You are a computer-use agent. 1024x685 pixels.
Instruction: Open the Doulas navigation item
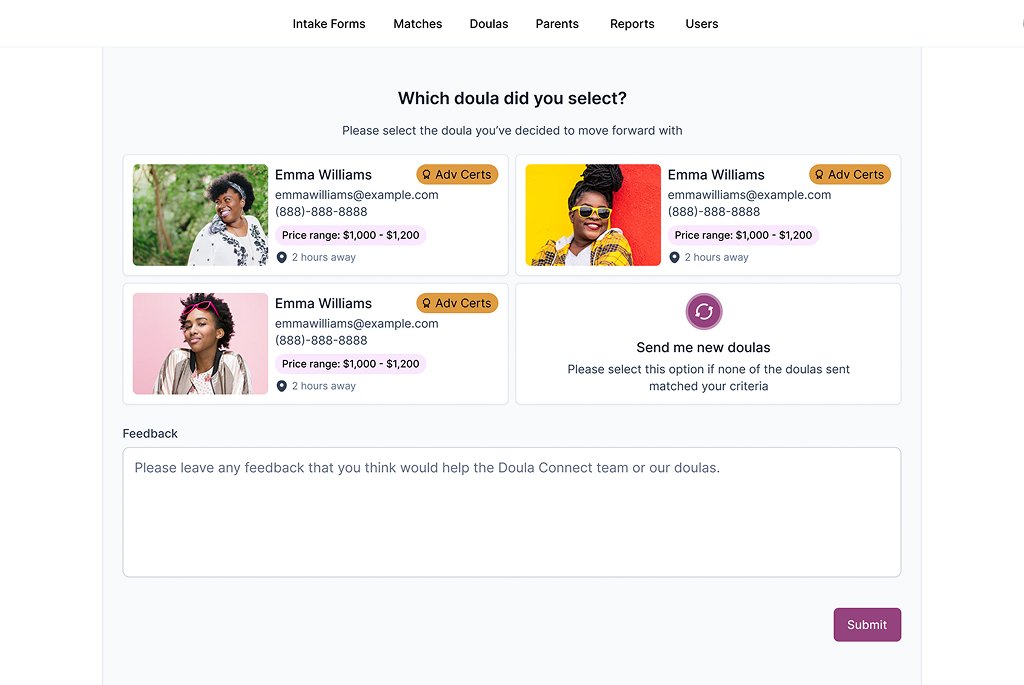tap(489, 24)
